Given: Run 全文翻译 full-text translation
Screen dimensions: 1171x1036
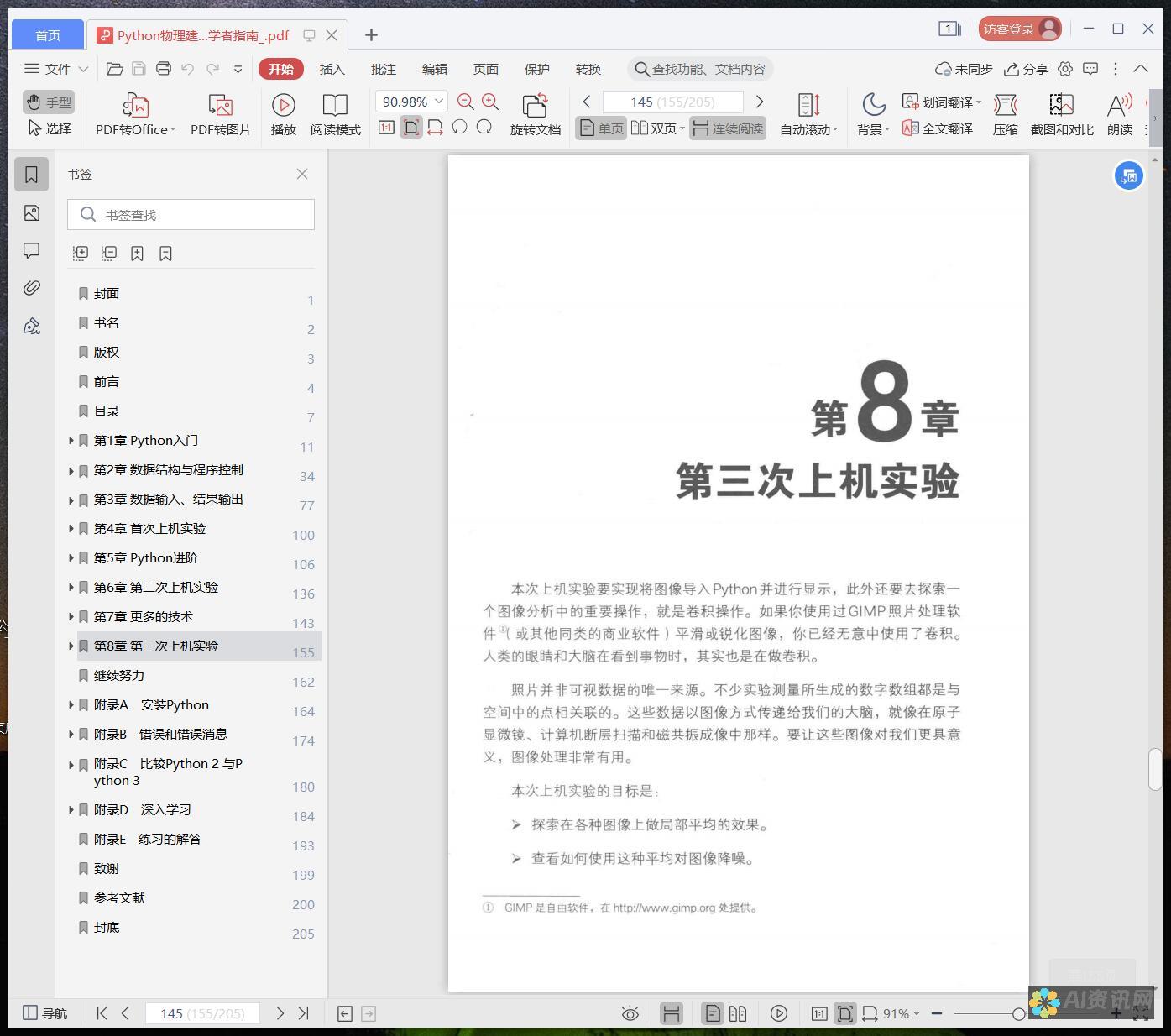Looking at the screenshot, I should coord(938,128).
